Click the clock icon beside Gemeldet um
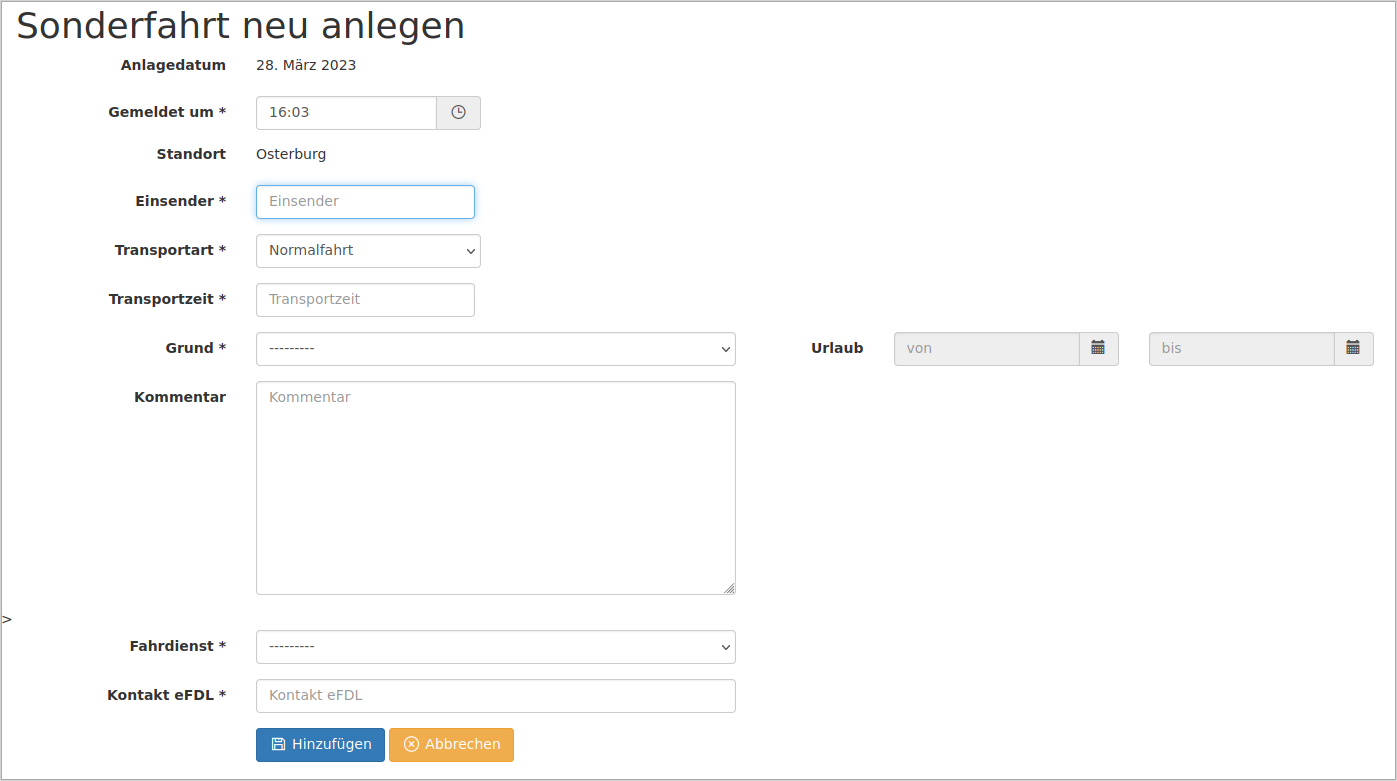The height and width of the screenshot is (781, 1397). point(458,113)
